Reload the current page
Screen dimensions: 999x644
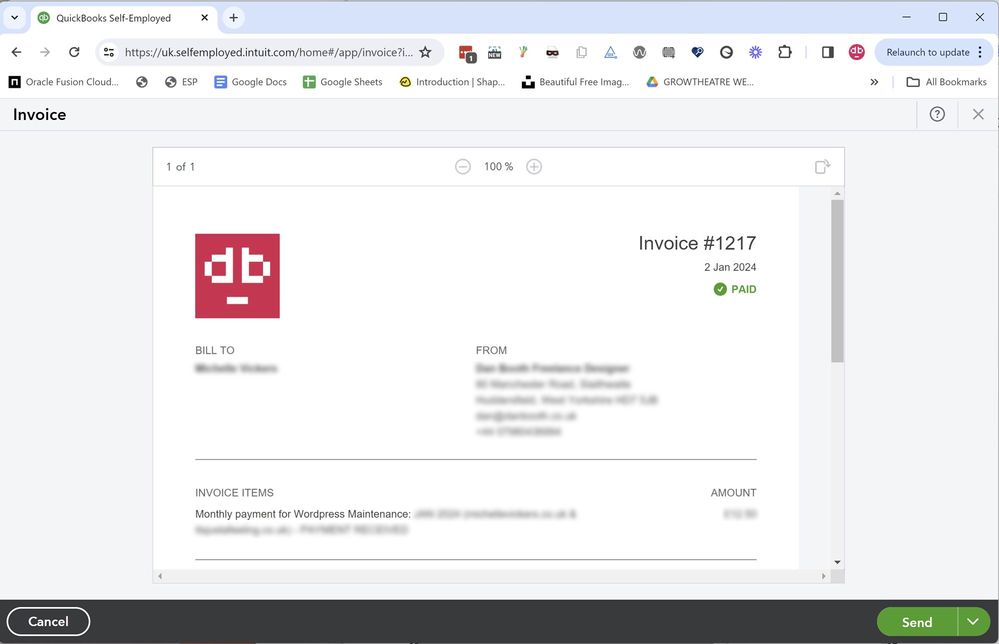pyautogui.click(x=73, y=51)
